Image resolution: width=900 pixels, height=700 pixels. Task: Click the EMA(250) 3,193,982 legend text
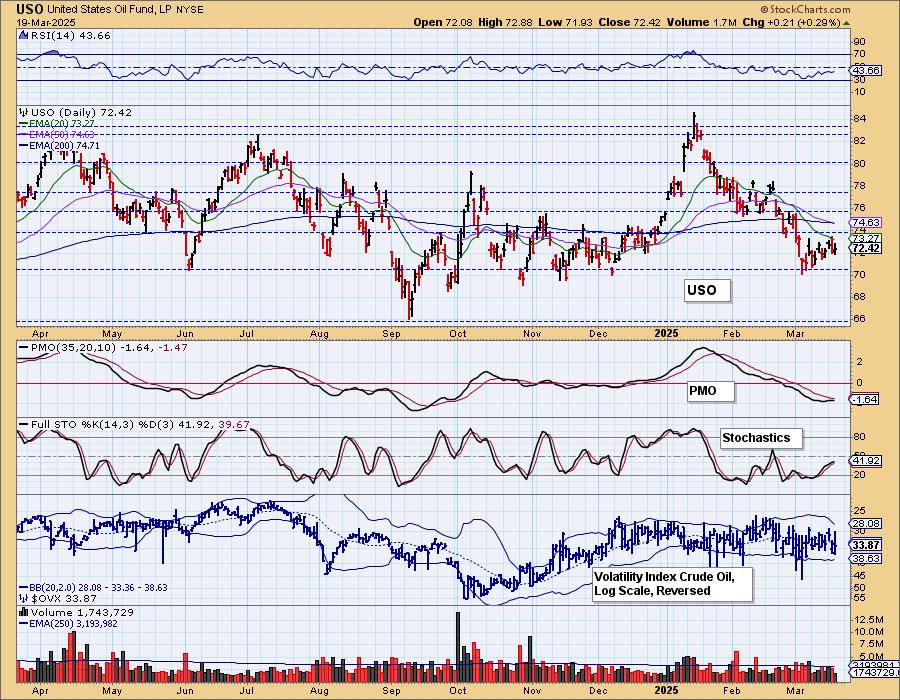(73, 623)
